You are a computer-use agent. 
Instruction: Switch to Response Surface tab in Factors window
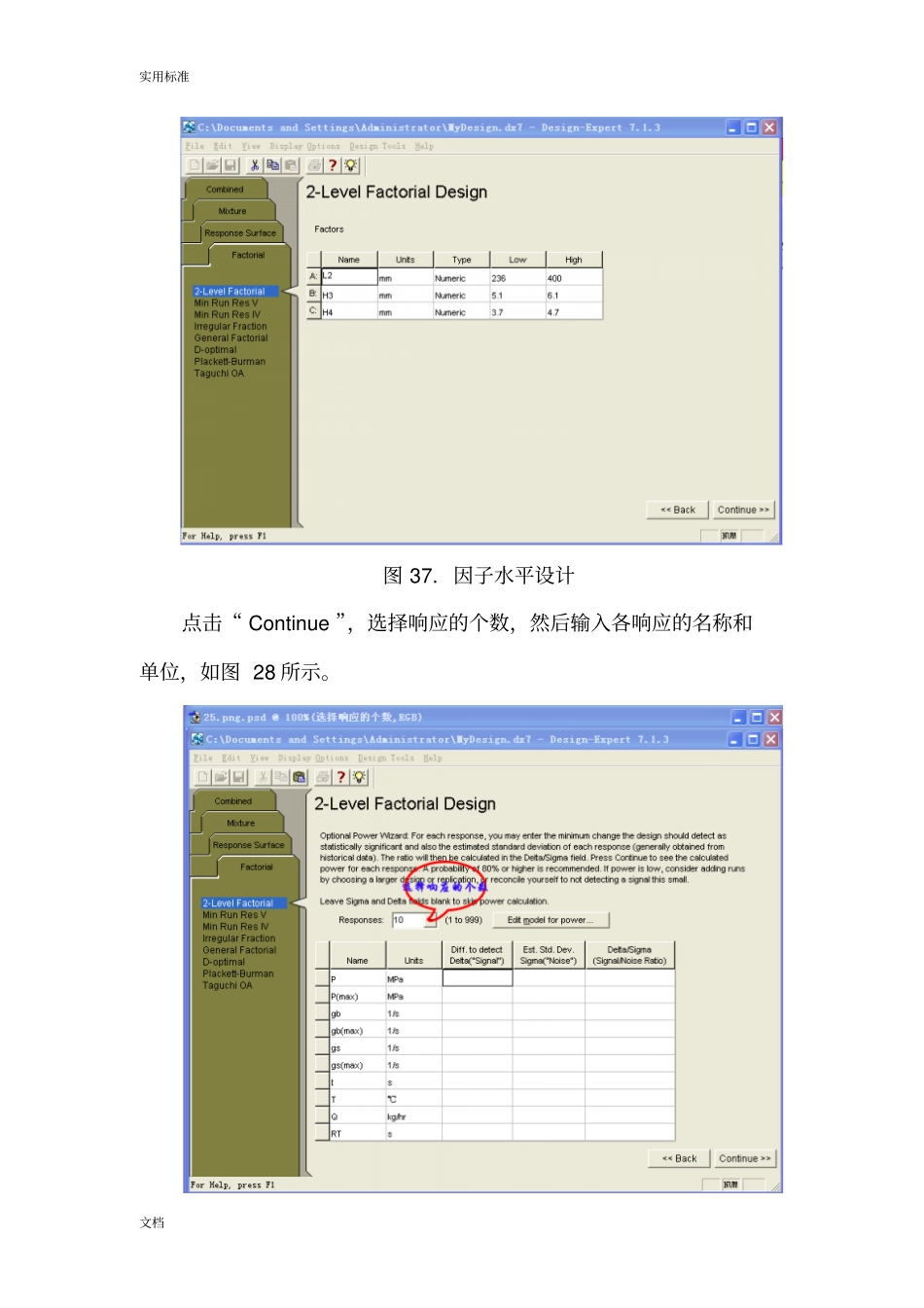tap(240, 233)
